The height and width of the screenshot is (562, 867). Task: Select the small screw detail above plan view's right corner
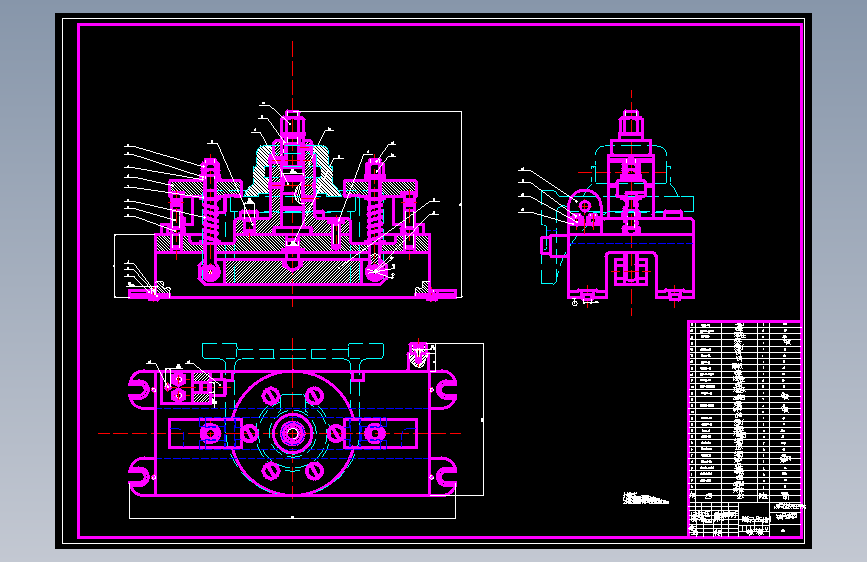419,355
